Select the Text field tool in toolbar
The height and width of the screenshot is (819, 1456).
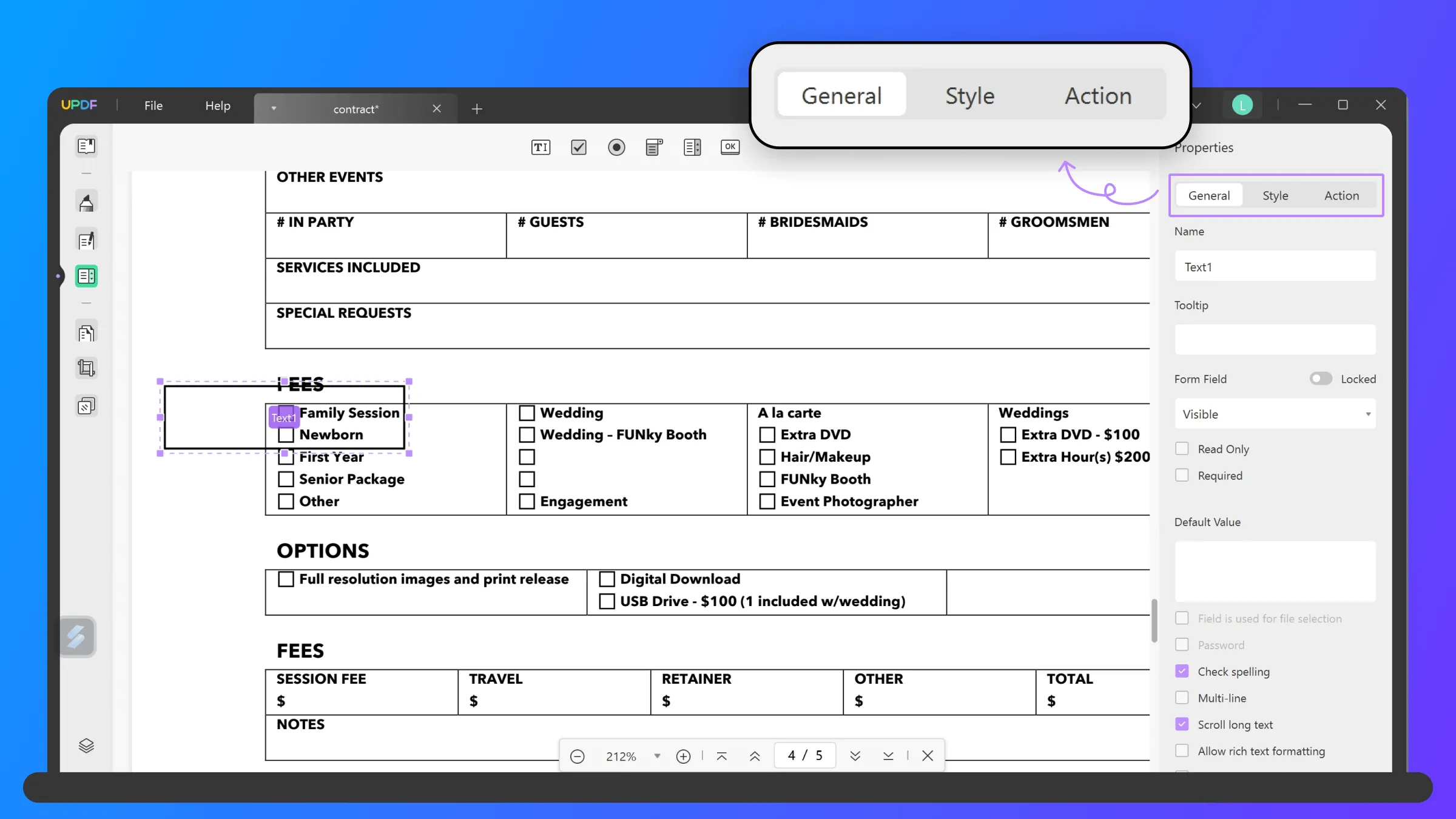click(x=540, y=147)
